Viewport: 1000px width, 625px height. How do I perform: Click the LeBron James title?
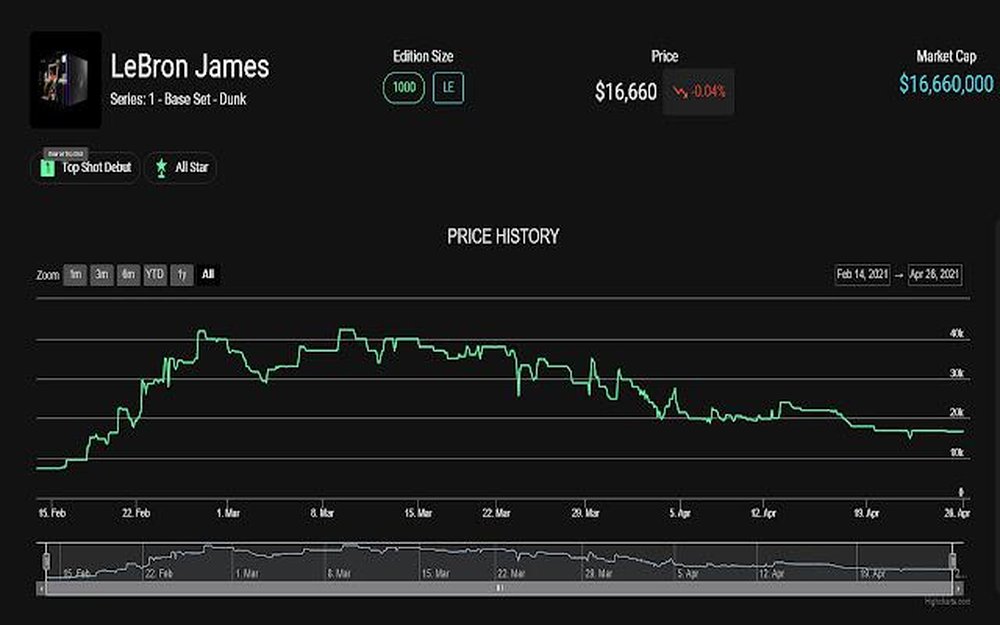190,66
